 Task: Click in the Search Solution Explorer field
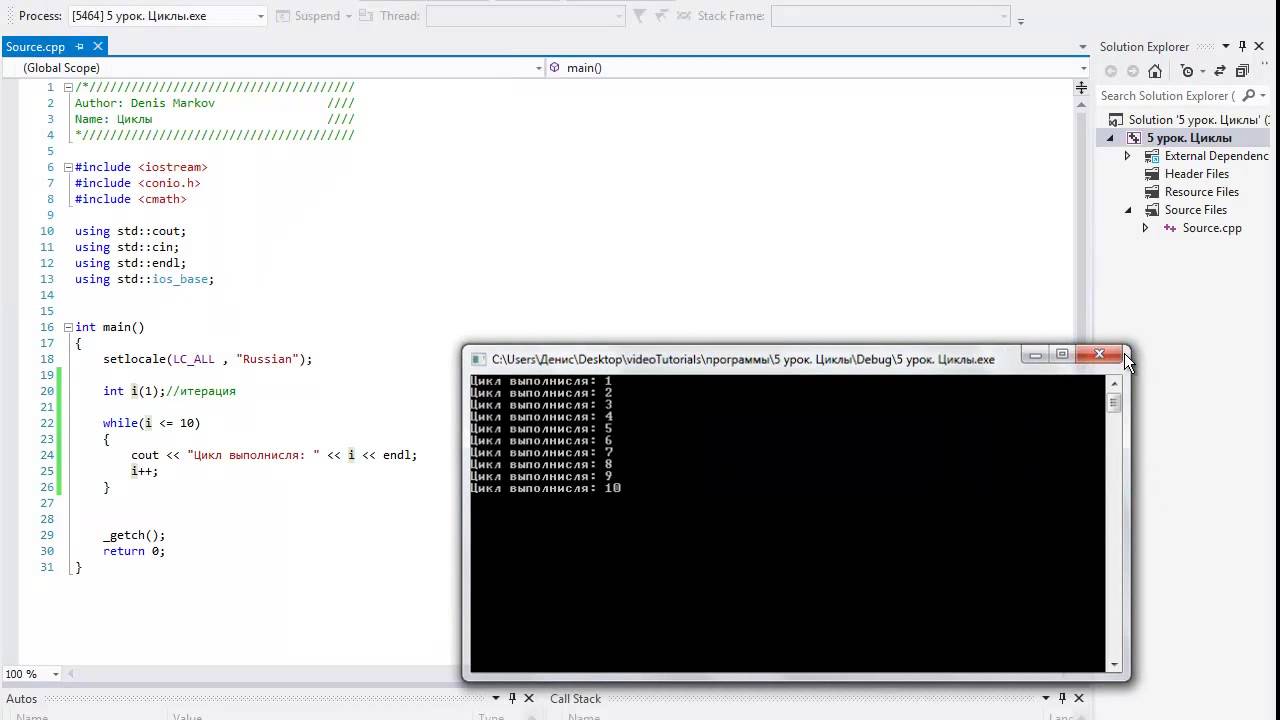point(1168,96)
